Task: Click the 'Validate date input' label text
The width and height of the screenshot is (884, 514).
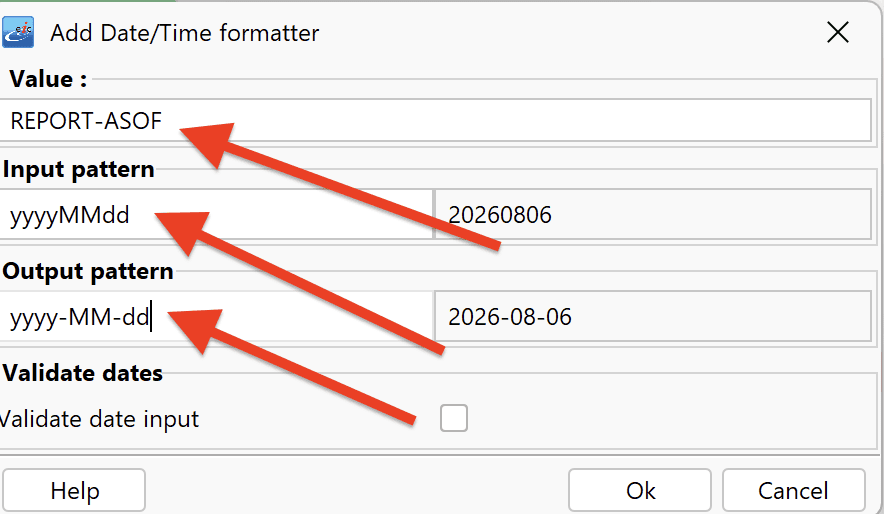Action: [x=99, y=419]
